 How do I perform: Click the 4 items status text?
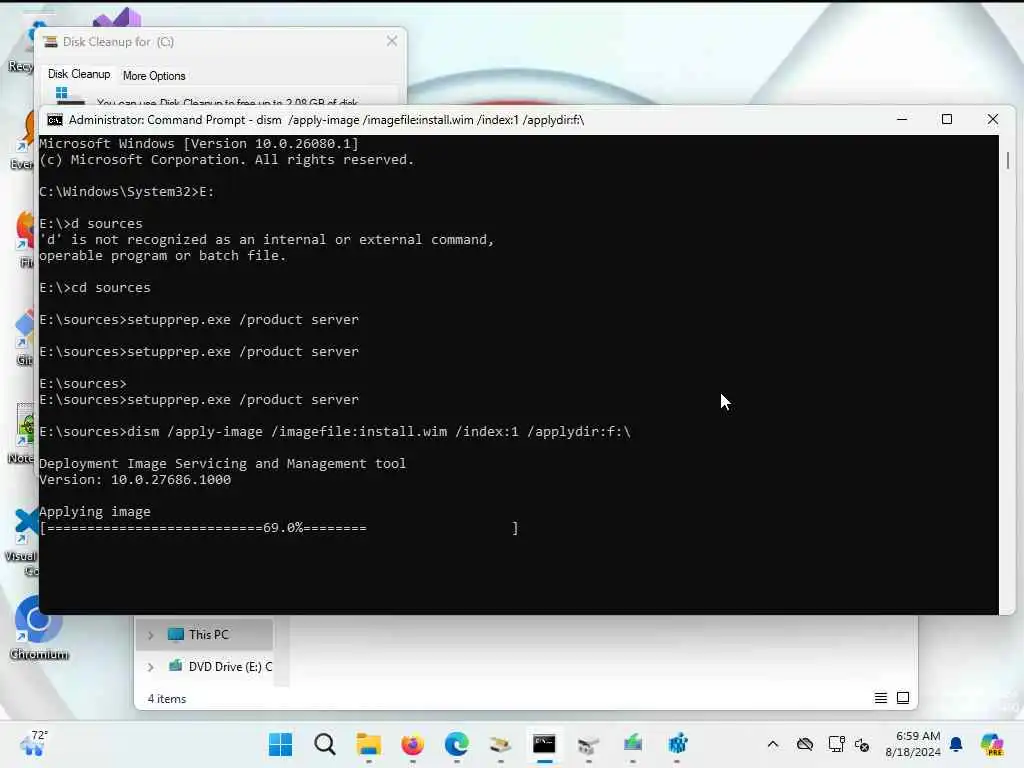(167, 699)
